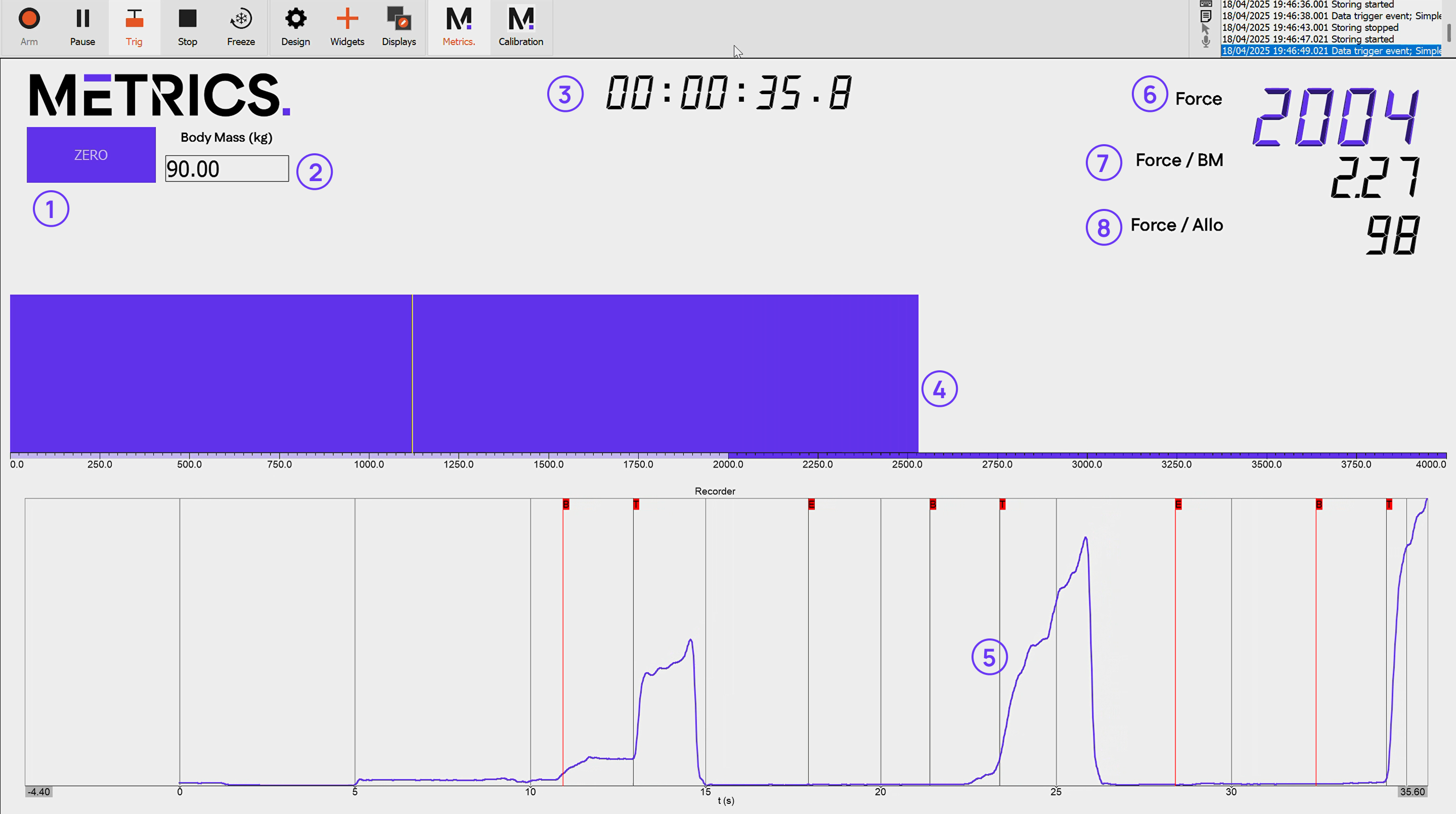This screenshot has width=1456, height=814.
Task: Click the T marker near 13 seconds
Action: click(636, 504)
